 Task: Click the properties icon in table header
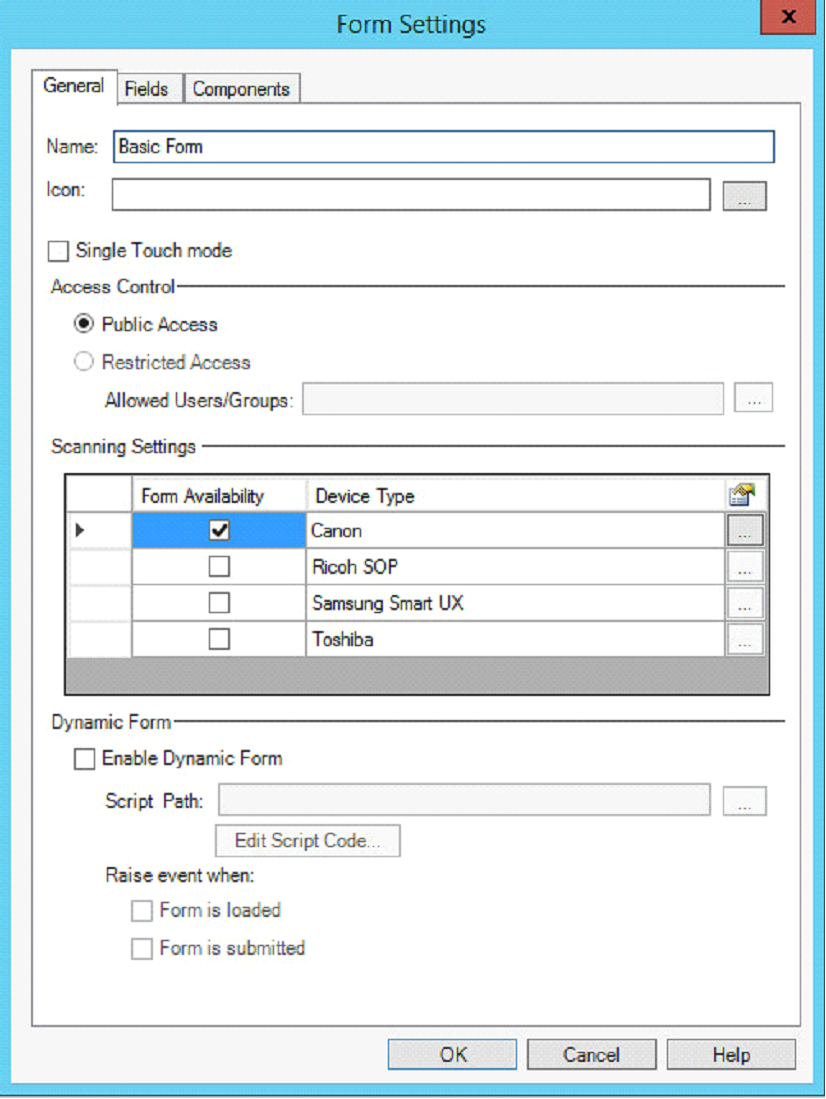pyautogui.click(x=742, y=495)
